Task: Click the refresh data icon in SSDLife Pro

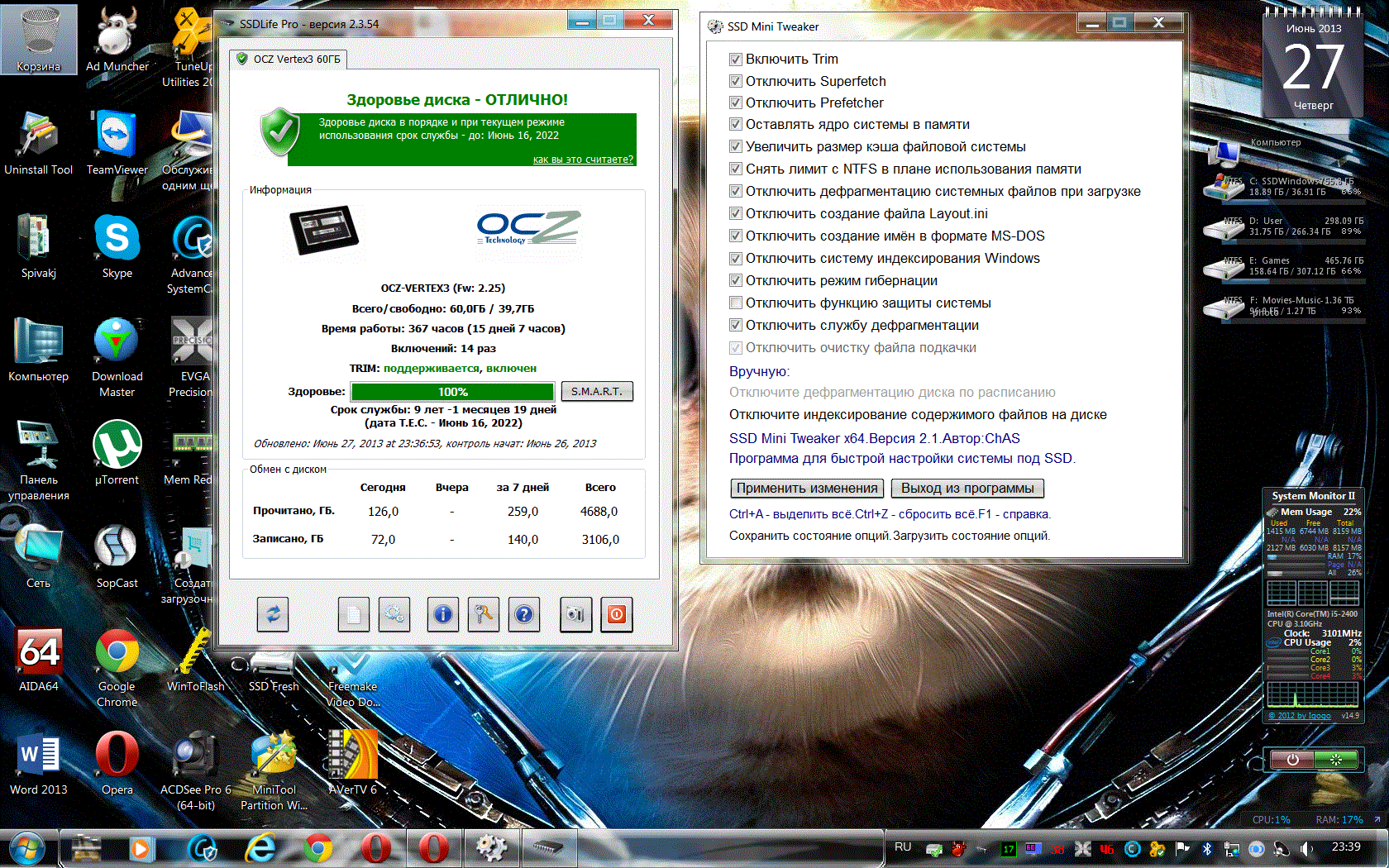Action: point(273,614)
